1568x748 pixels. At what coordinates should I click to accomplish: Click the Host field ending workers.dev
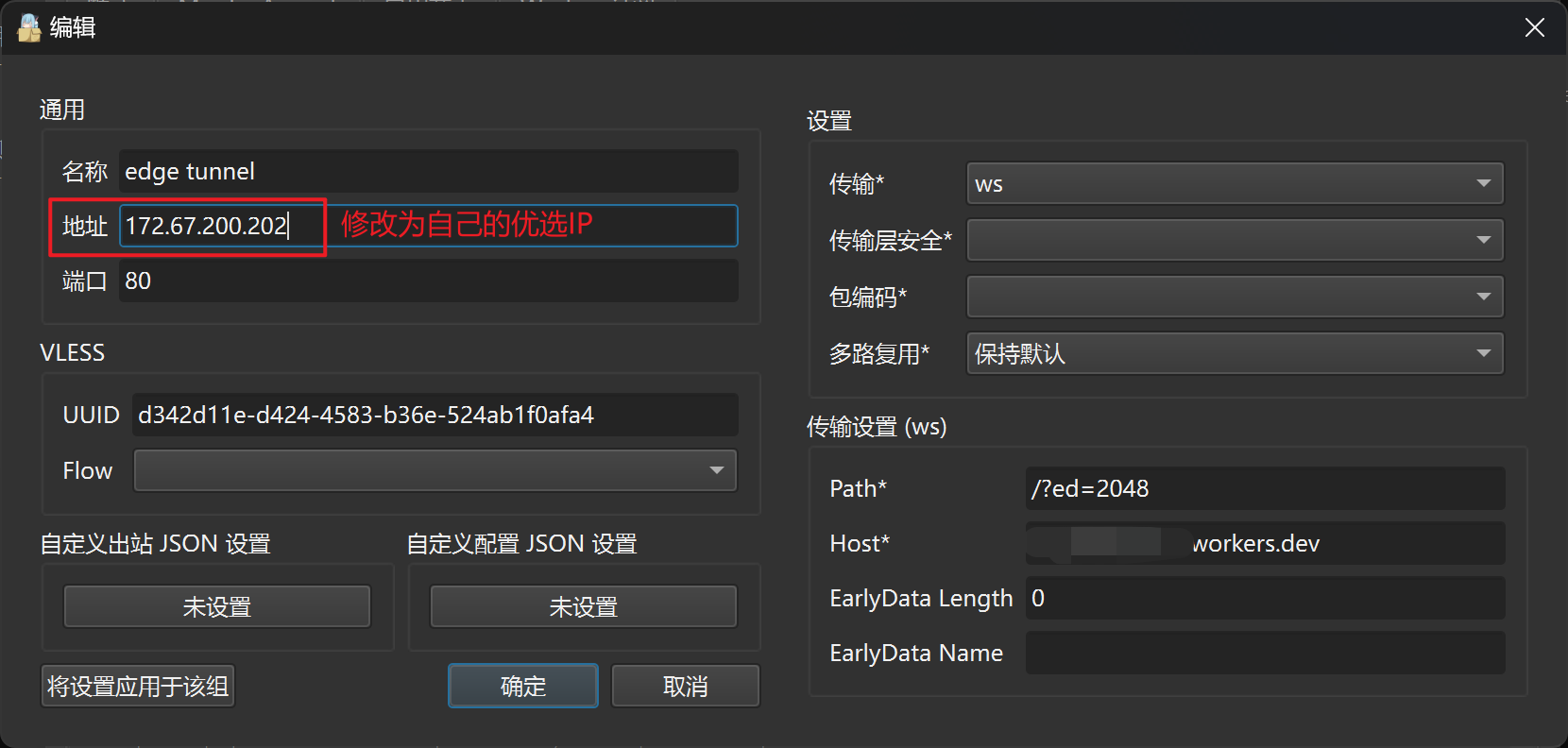[1266, 543]
